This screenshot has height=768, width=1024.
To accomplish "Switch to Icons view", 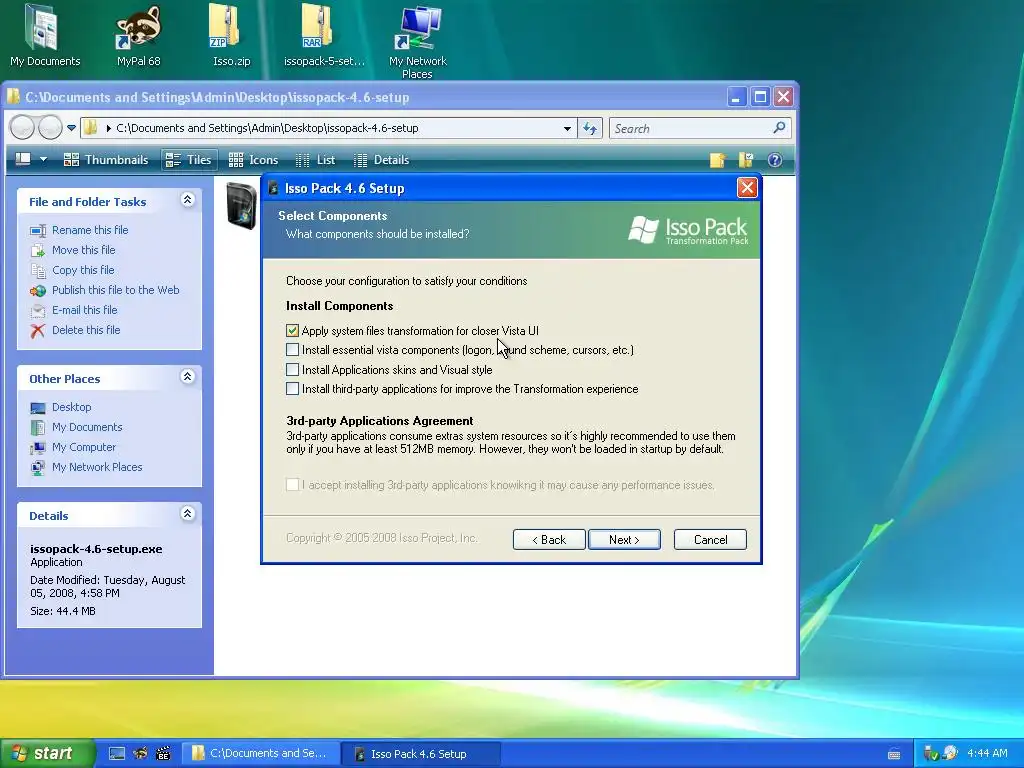I will pos(253,160).
